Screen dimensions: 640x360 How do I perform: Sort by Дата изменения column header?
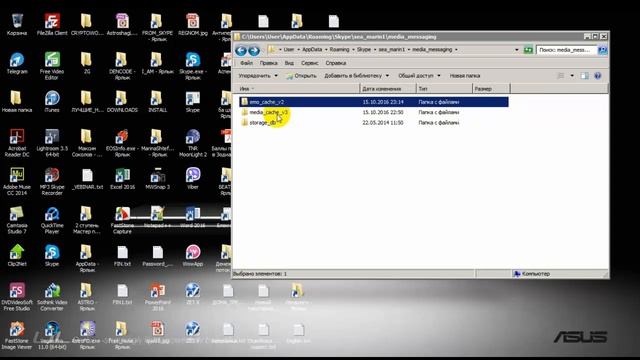coord(388,89)
